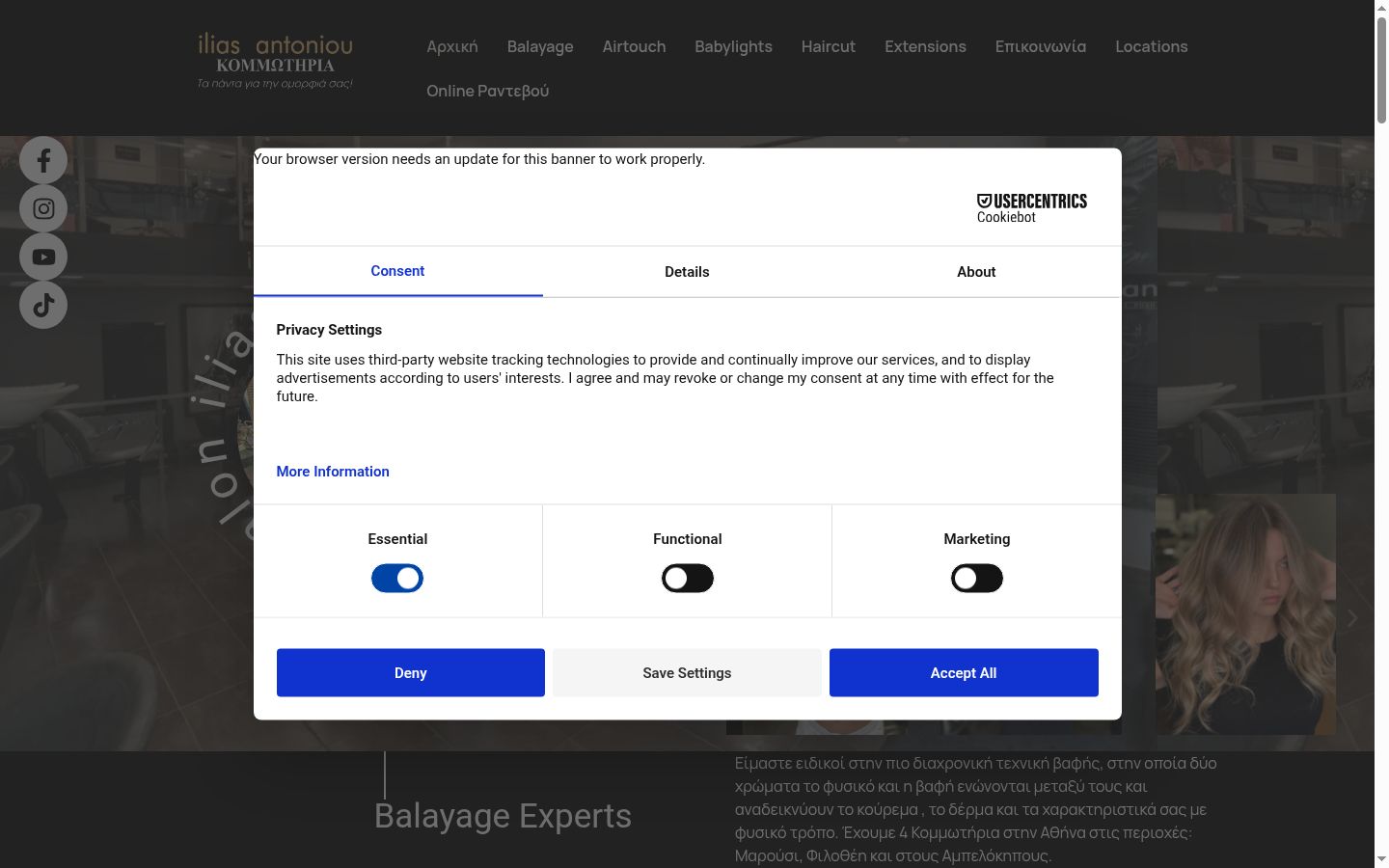This screenshot has width=1389, height=868.
Task: Open the More Information link
Action: 333,472
